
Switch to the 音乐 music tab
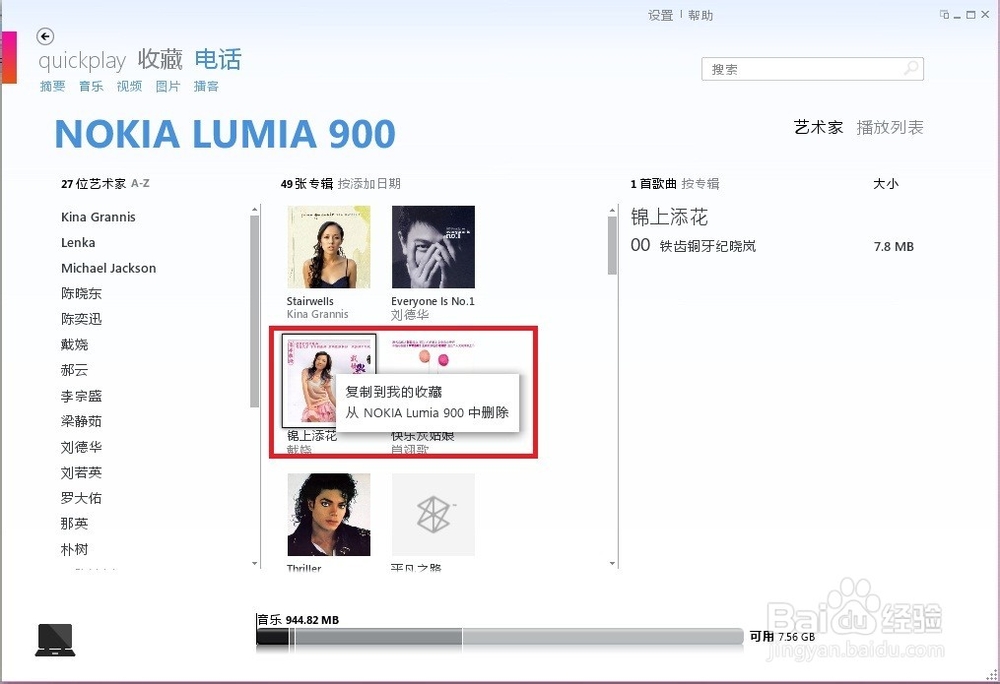91,86
